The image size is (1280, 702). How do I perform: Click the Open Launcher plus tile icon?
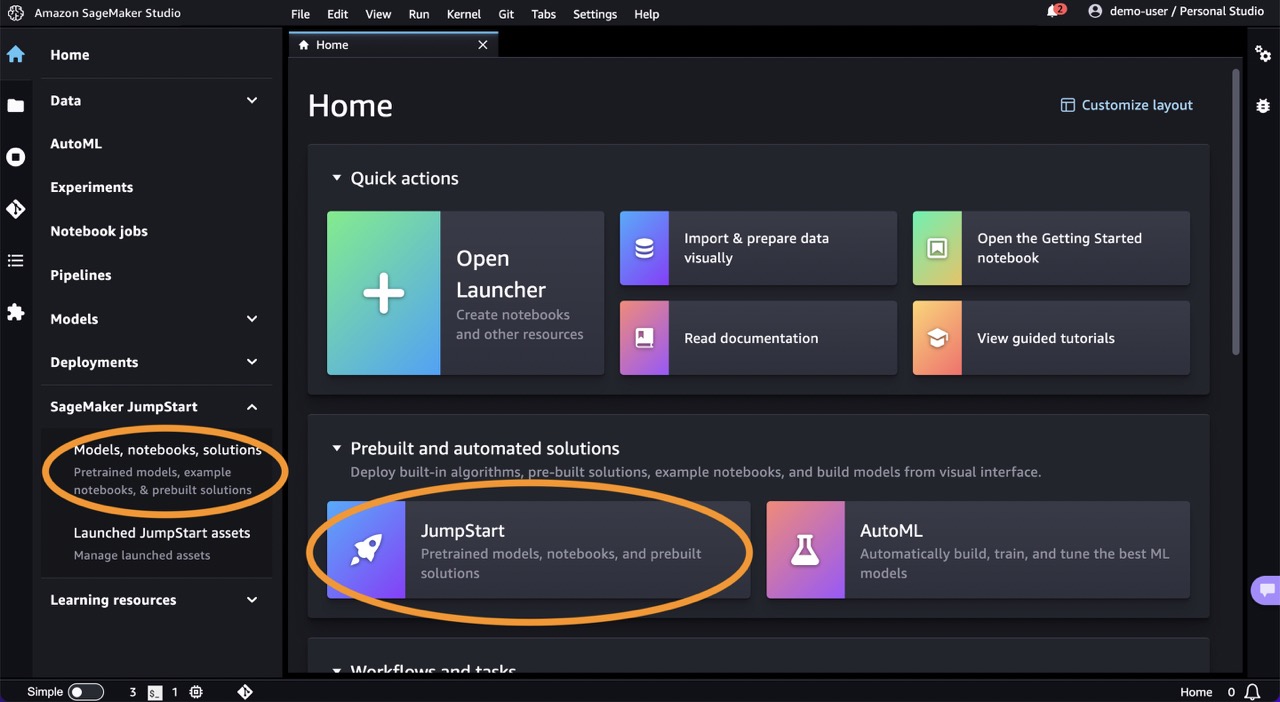tap(384, 293)
